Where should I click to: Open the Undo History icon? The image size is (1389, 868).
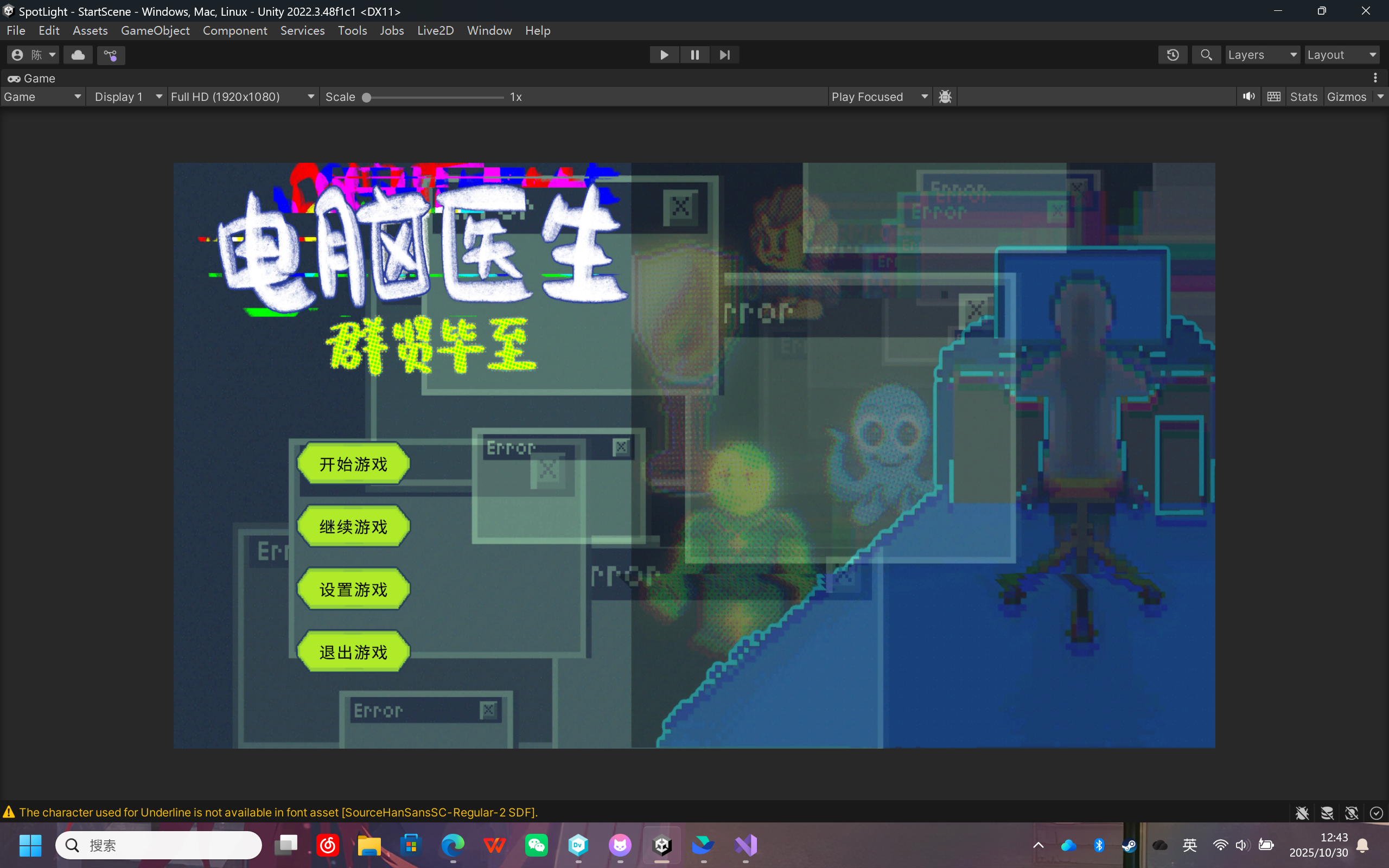(x=1173, y=55)
